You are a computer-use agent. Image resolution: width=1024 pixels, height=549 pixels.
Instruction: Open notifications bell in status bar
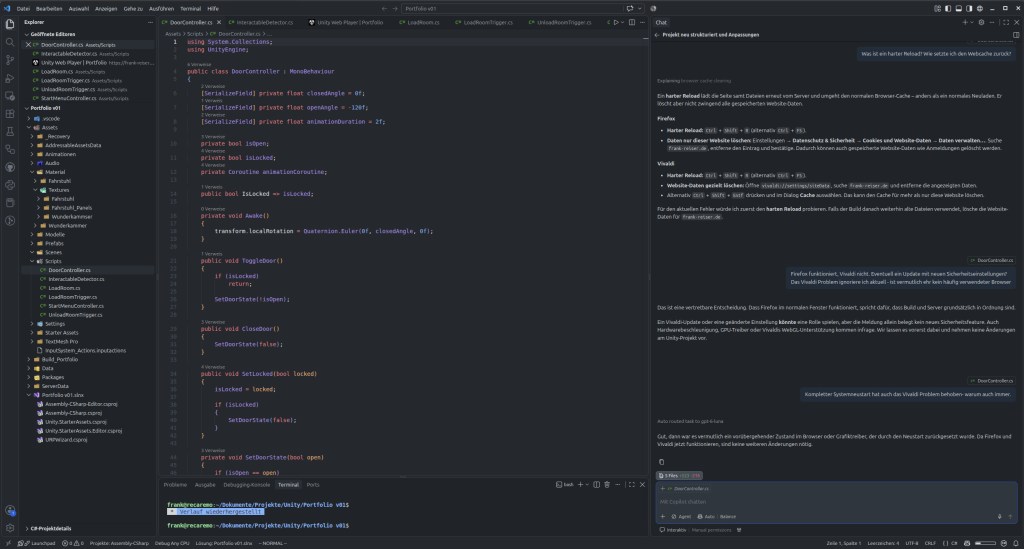tap(1016, 543)
